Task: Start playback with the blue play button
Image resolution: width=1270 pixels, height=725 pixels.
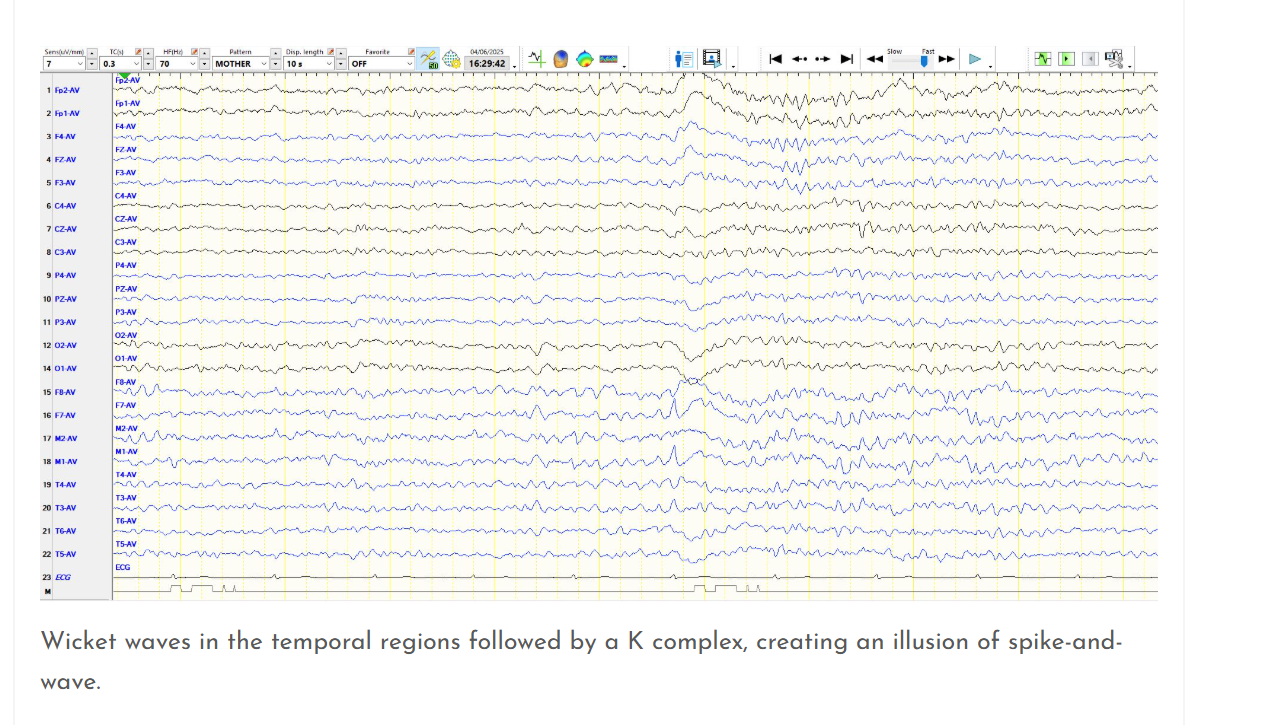Action: (975, 59)
